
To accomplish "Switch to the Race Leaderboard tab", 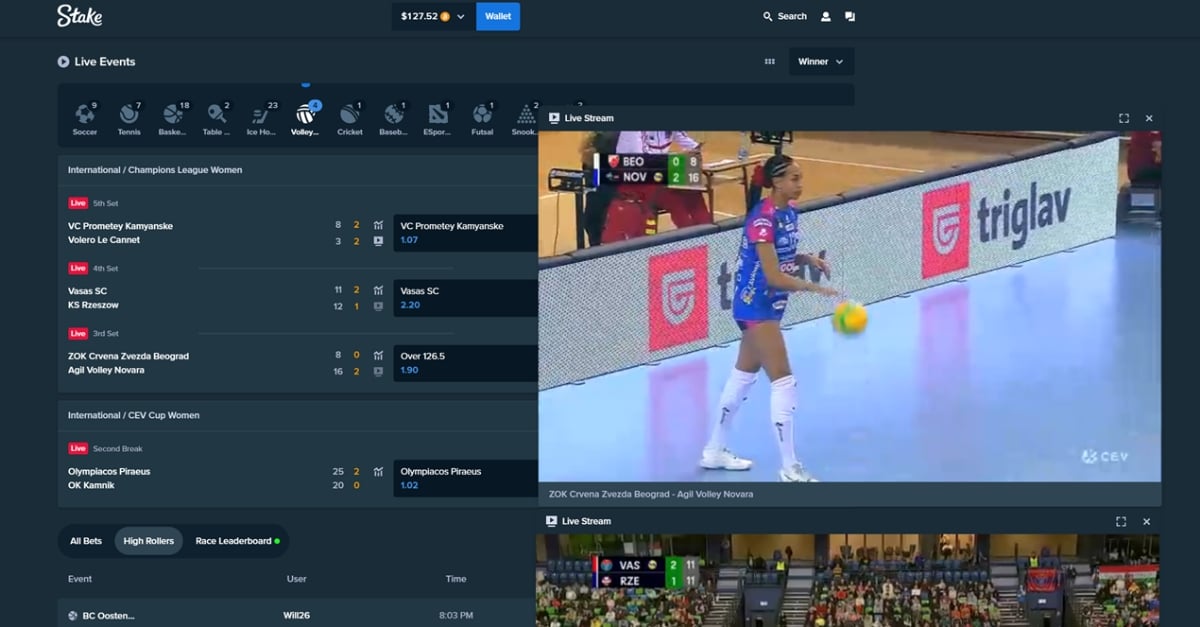I will [x=237, y=541].
